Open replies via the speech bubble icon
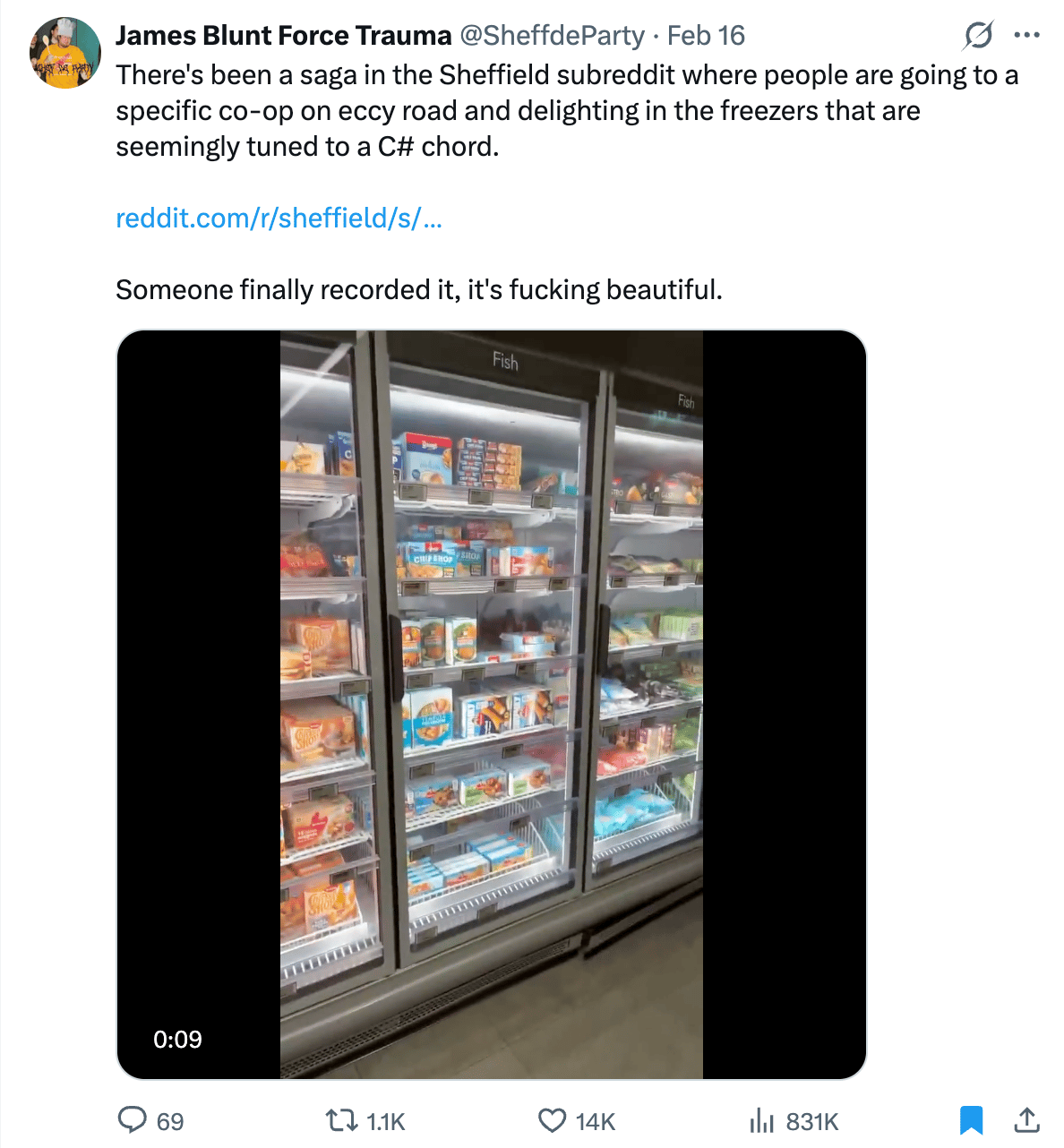This screenshot has width=1064, height=1148. (x=133, y=1120)
